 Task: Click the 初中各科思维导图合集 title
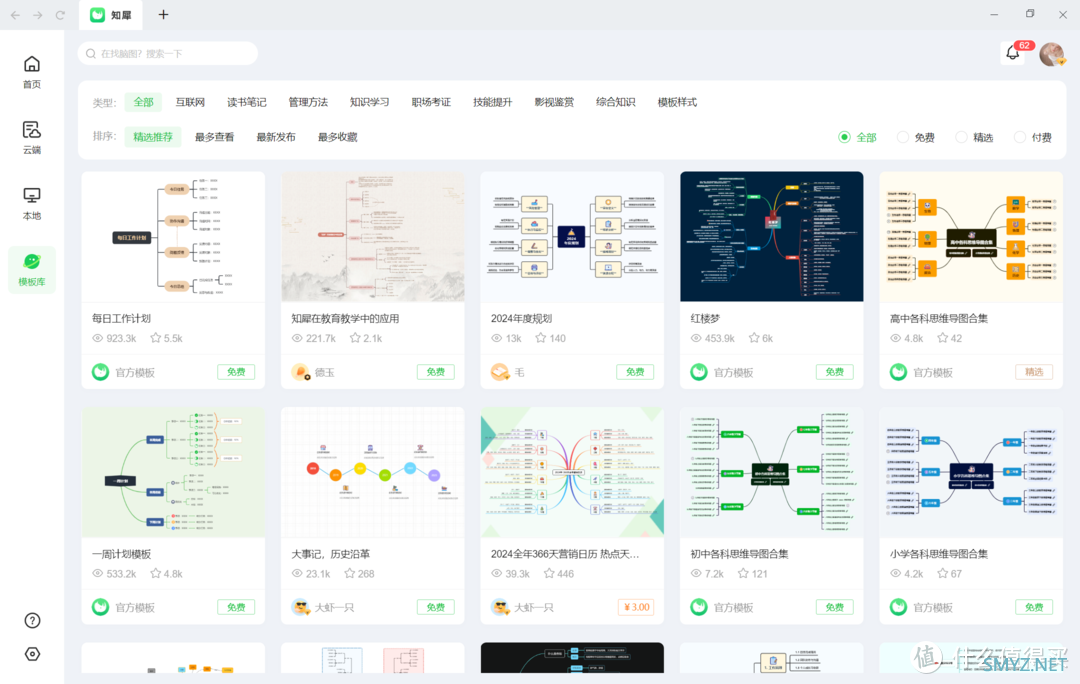(x=739, y=554)
